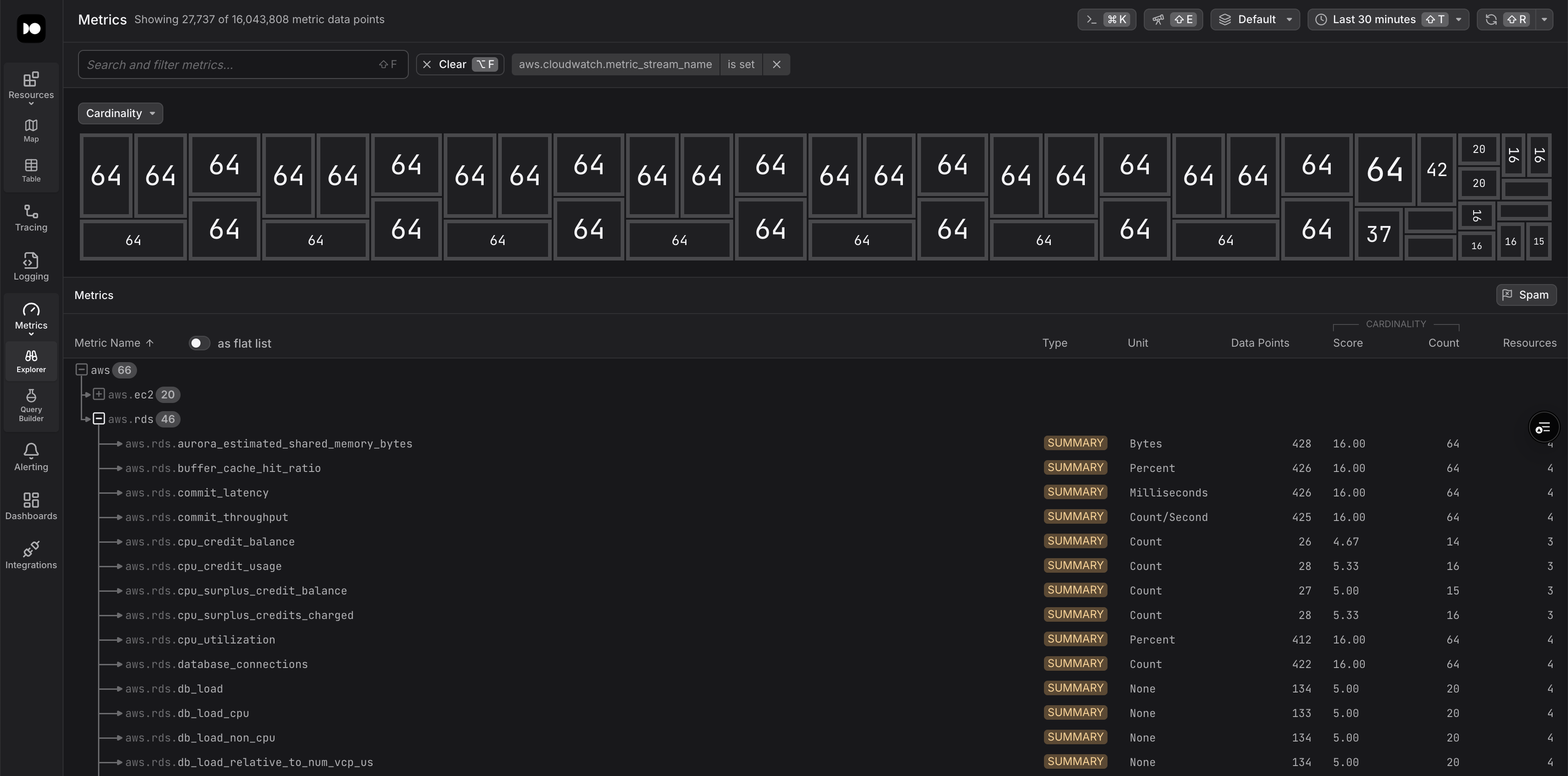Go to the Alerting section

pos(31,457)
